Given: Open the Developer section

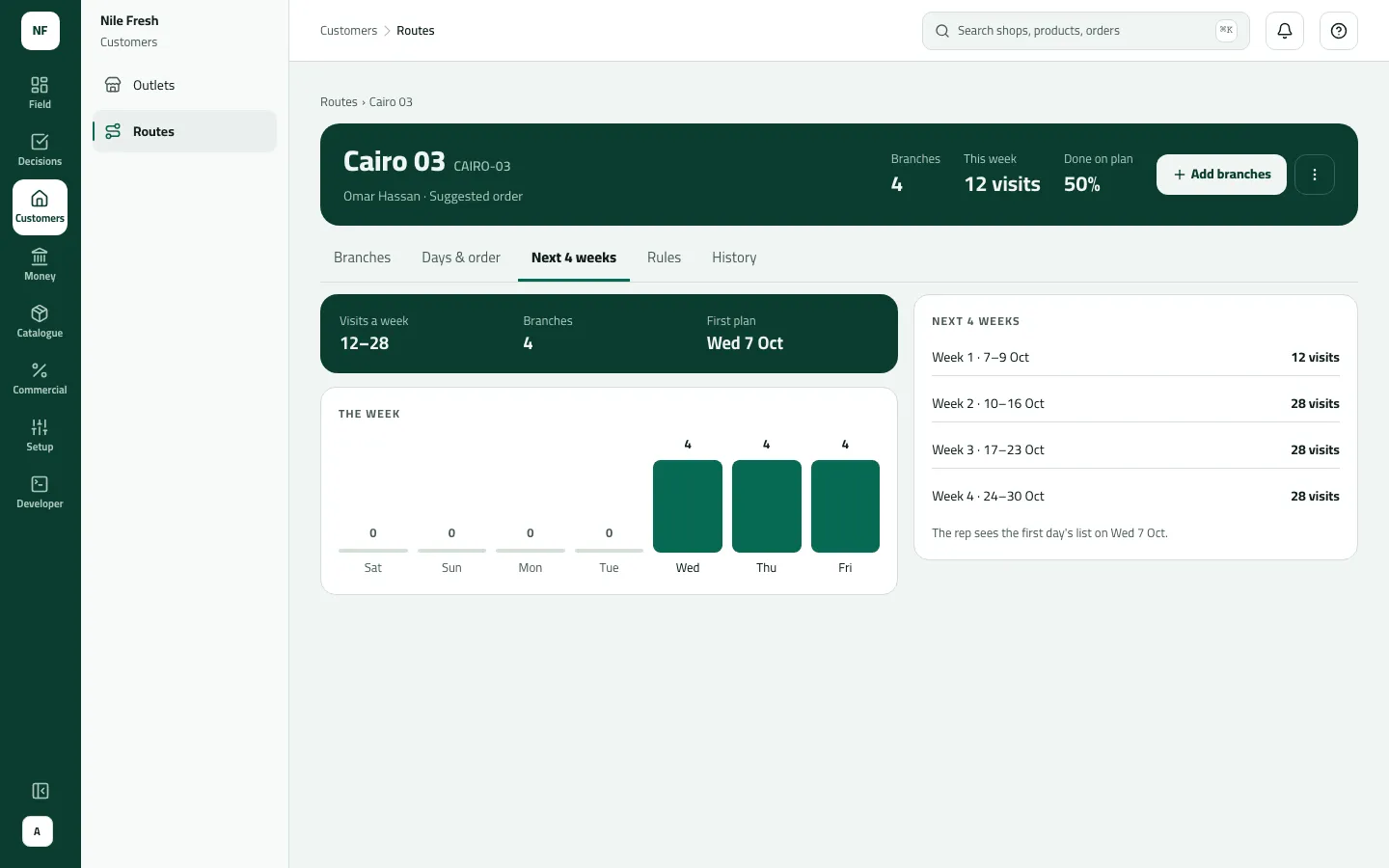Looking at the screenshot, I should tap(40, 492).
